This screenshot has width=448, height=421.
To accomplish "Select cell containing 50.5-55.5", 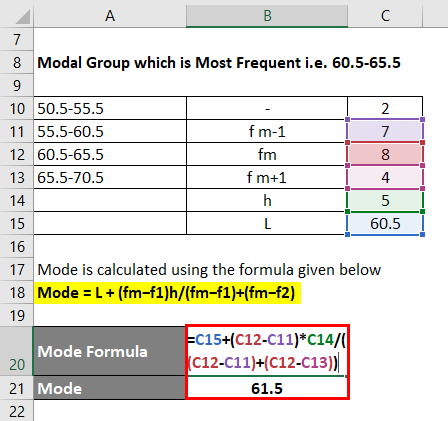I will (110, 108).
